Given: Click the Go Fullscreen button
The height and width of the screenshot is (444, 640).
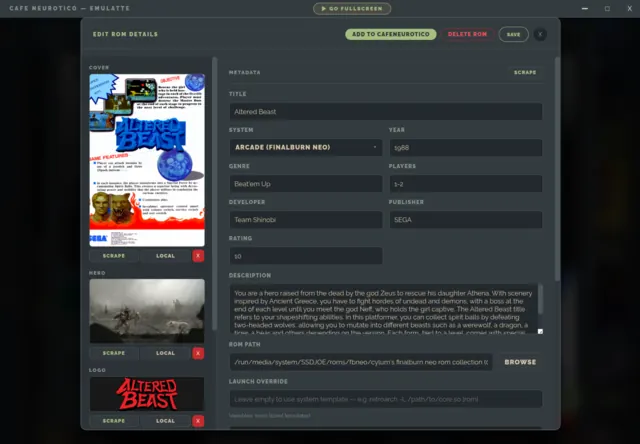Looking at the screenshot, I should coord(352,9).
